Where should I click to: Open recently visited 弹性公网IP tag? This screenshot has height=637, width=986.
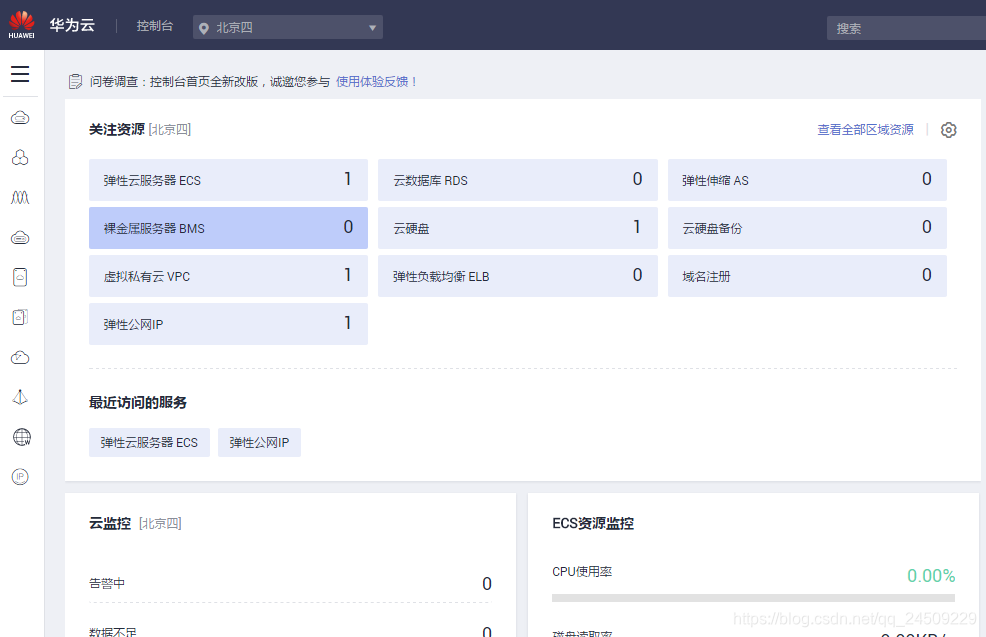pos(259,443)
